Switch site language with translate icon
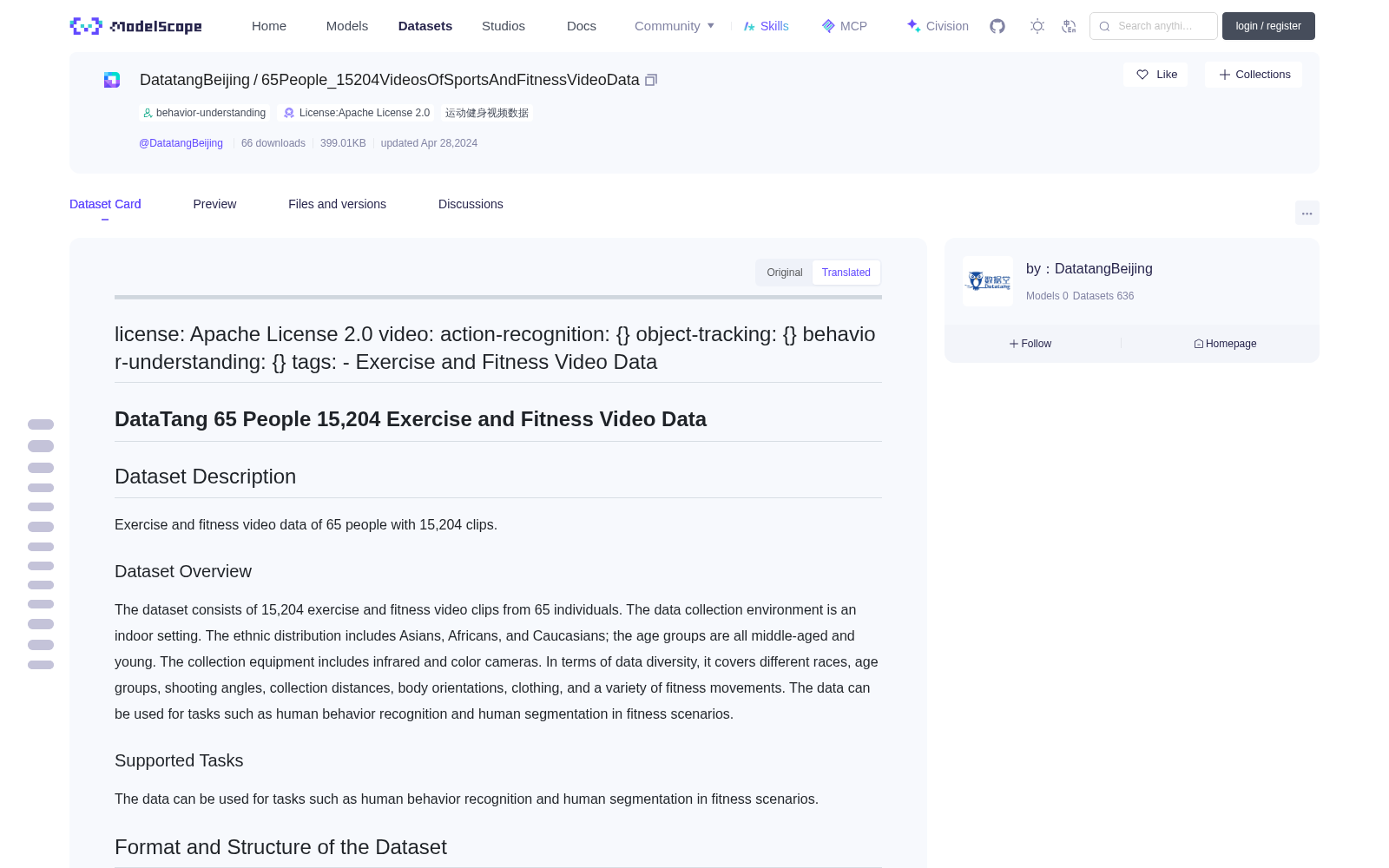This screenshot has width=1389, height=868. [1070, 26]
